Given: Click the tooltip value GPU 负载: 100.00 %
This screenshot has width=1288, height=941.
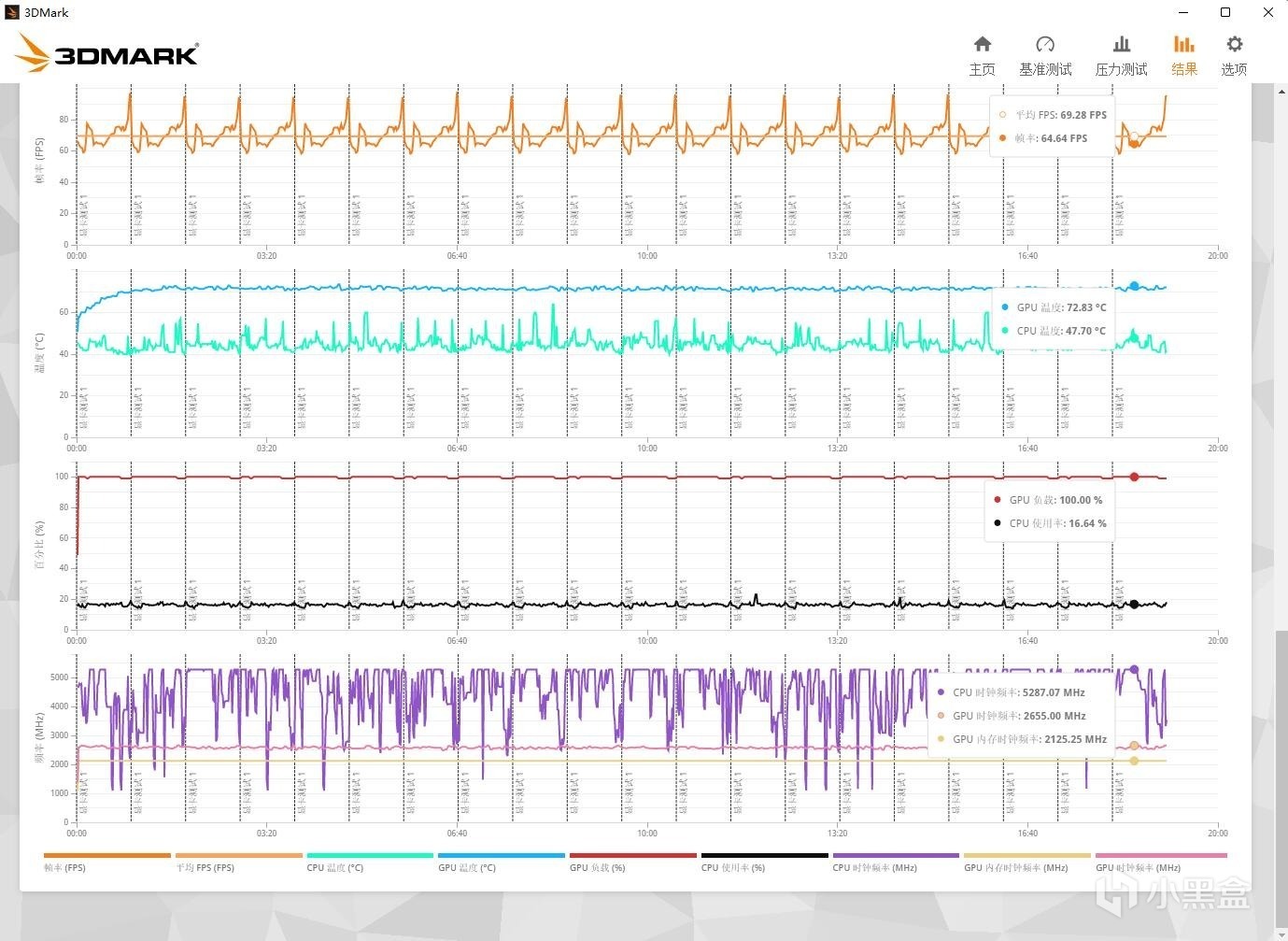Looking at the screenshot, I should pyautogui.click(x=1055, y=500).
